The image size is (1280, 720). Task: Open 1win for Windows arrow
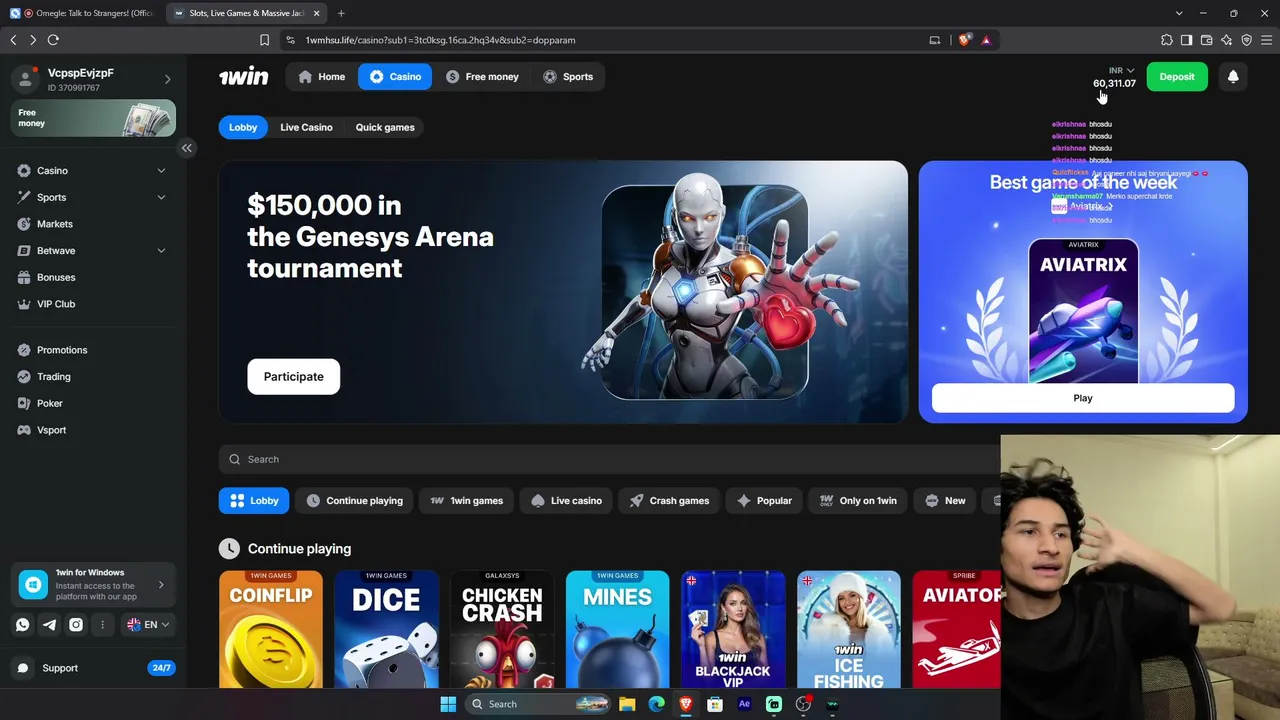161,585
